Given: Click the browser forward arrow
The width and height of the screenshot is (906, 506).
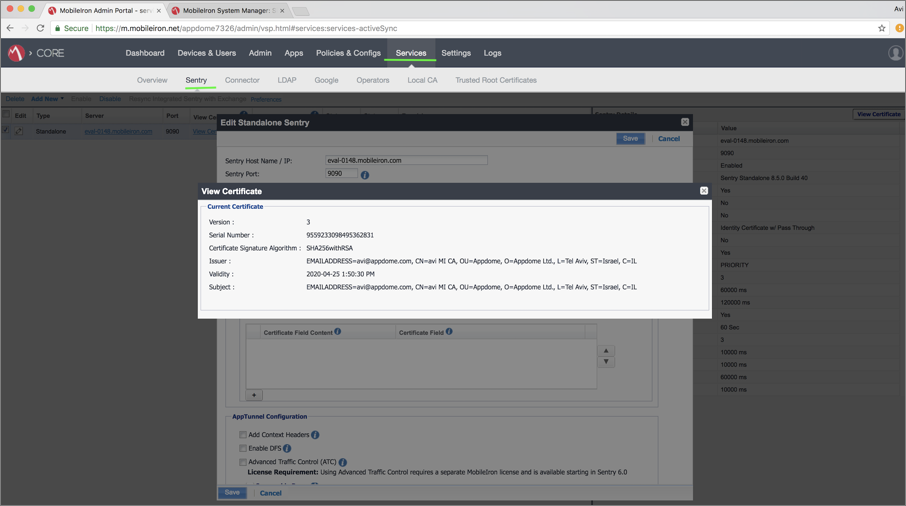Looking at the screenshot, I should (x=25, y=28).
